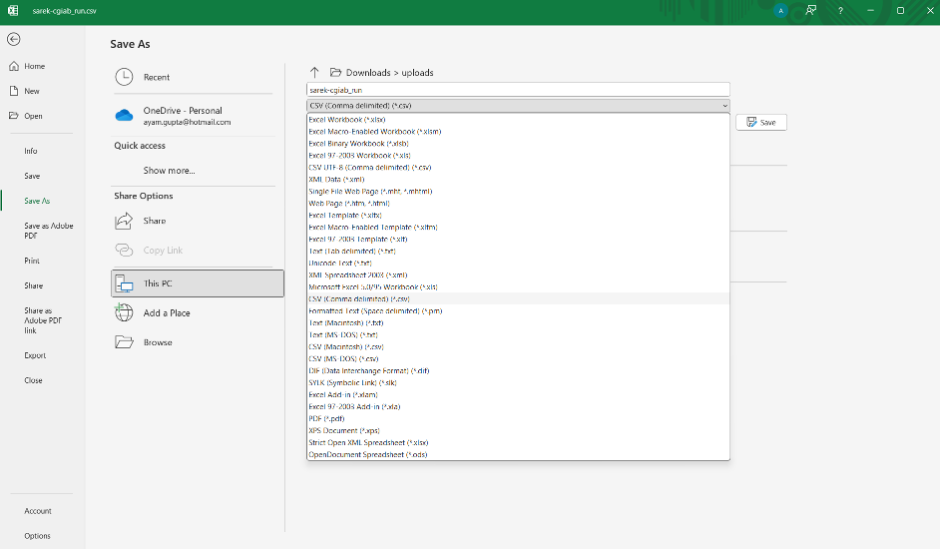Click the back arrow icon

point(13,39)
